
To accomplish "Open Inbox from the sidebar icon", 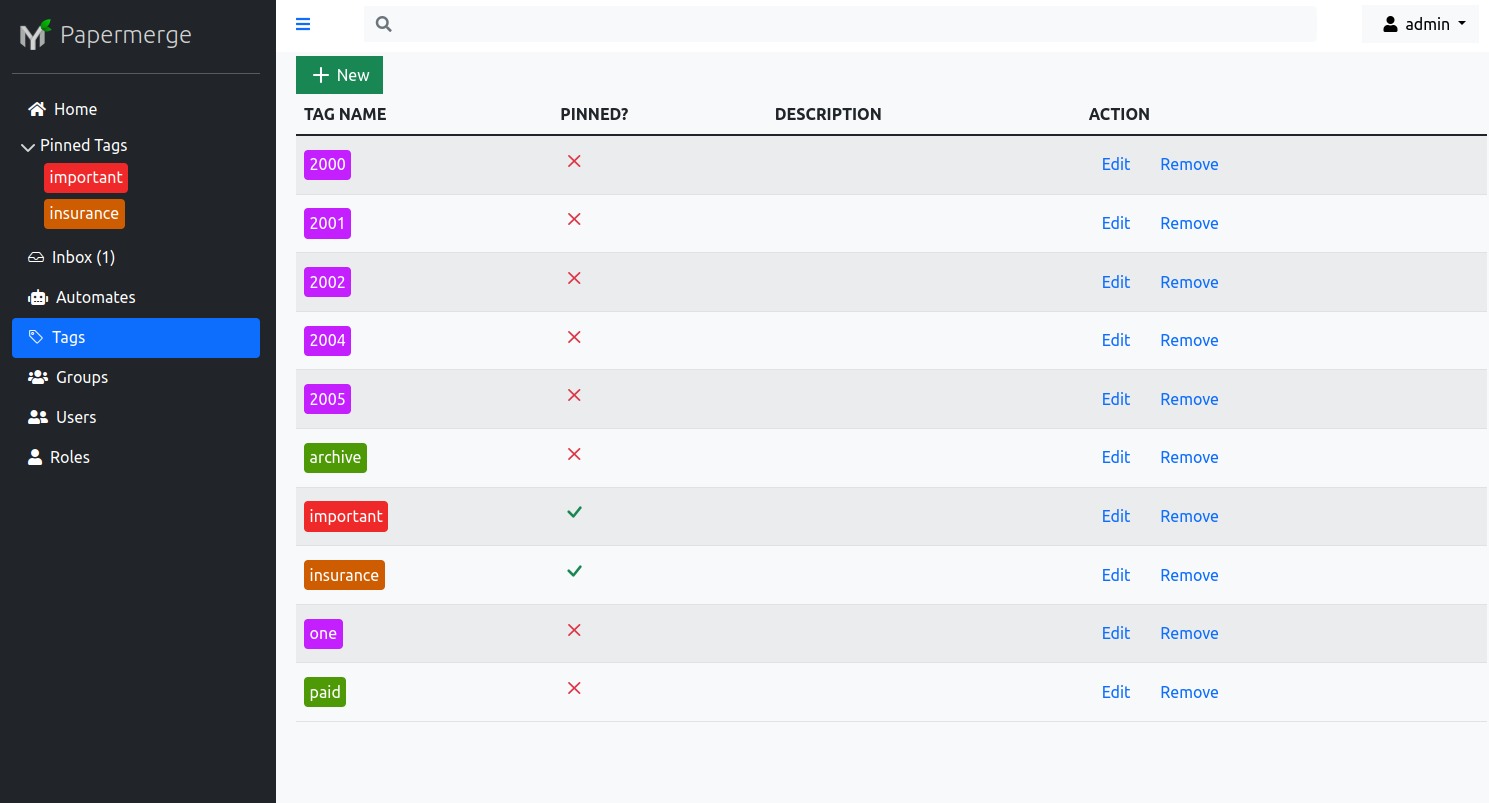I will (35, 257).
